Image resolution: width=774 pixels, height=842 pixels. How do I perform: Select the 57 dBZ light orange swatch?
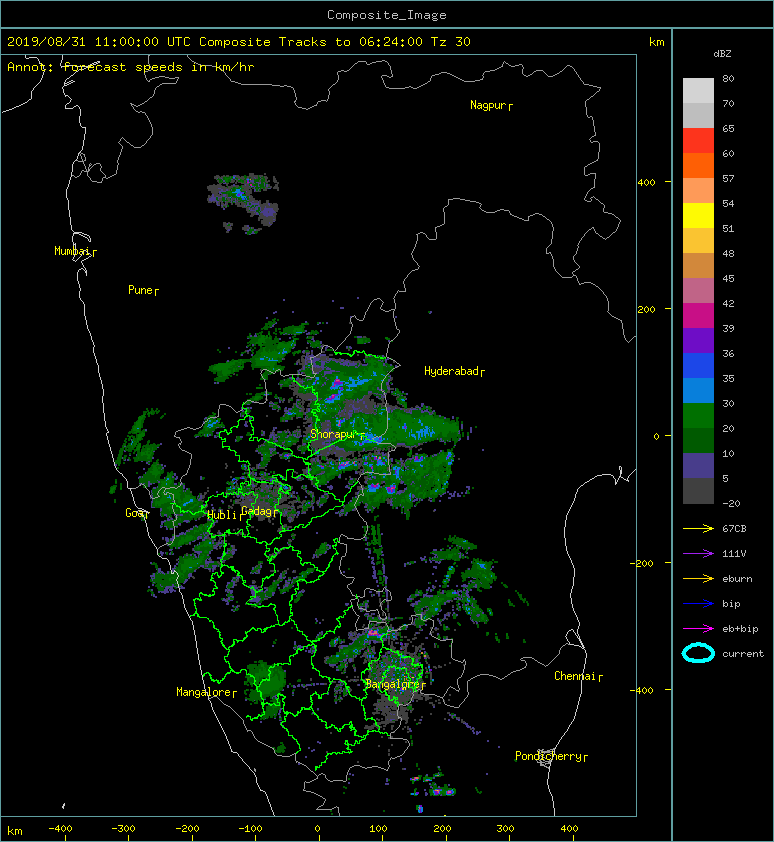(698, 191)
